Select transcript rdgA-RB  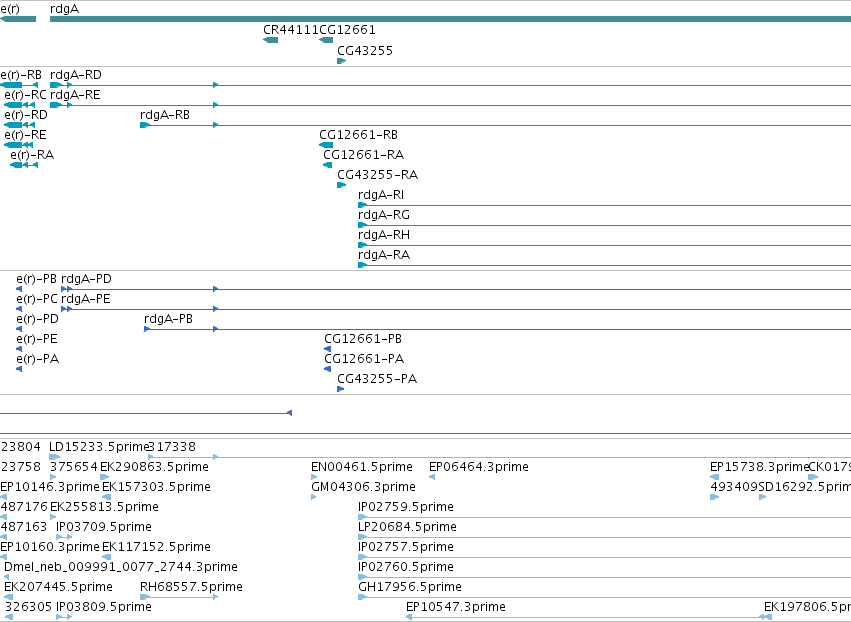(164, 115)
